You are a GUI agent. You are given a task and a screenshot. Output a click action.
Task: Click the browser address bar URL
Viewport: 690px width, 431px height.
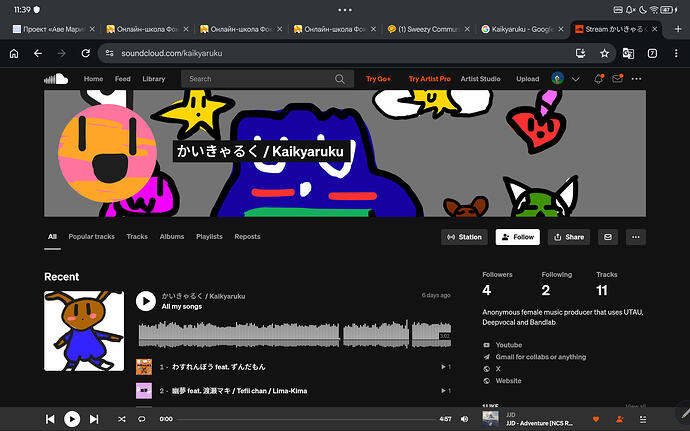click(172, 53)
